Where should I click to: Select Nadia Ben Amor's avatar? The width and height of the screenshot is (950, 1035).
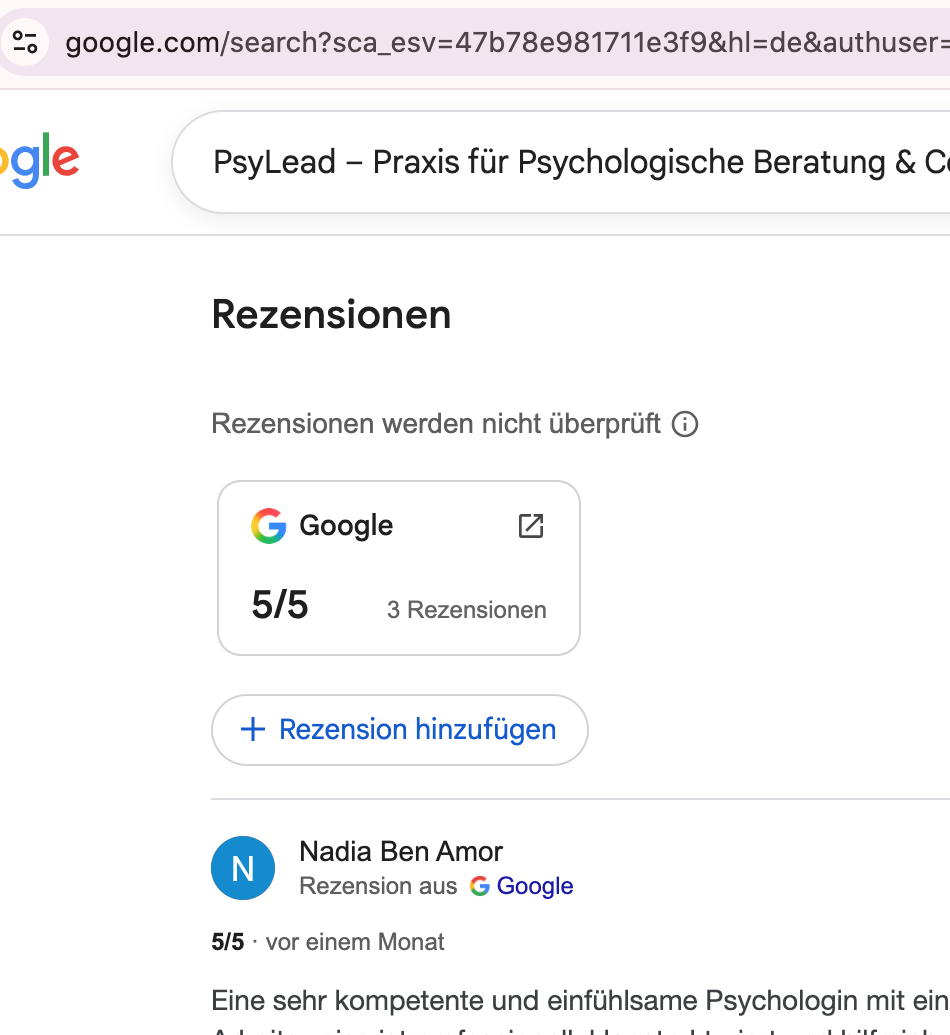(243, 868)
